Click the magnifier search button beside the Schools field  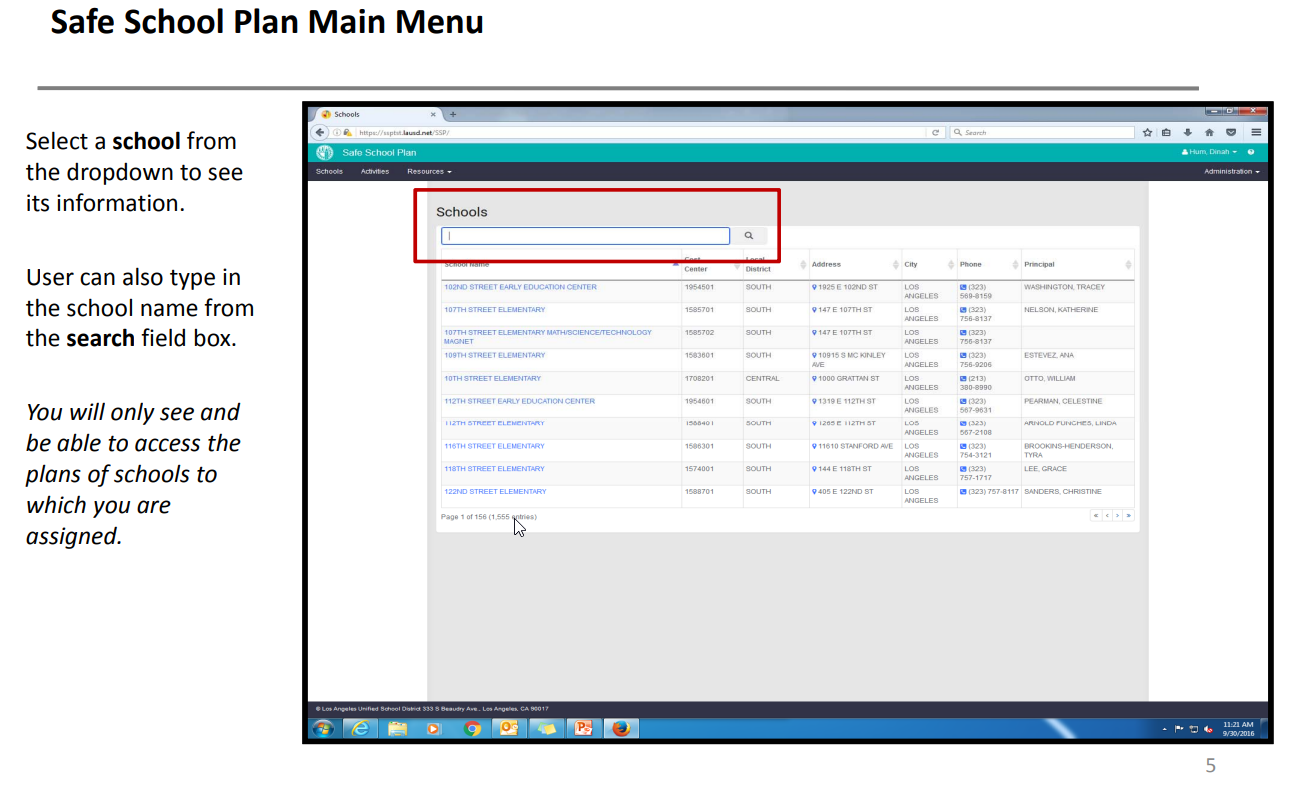748,236
